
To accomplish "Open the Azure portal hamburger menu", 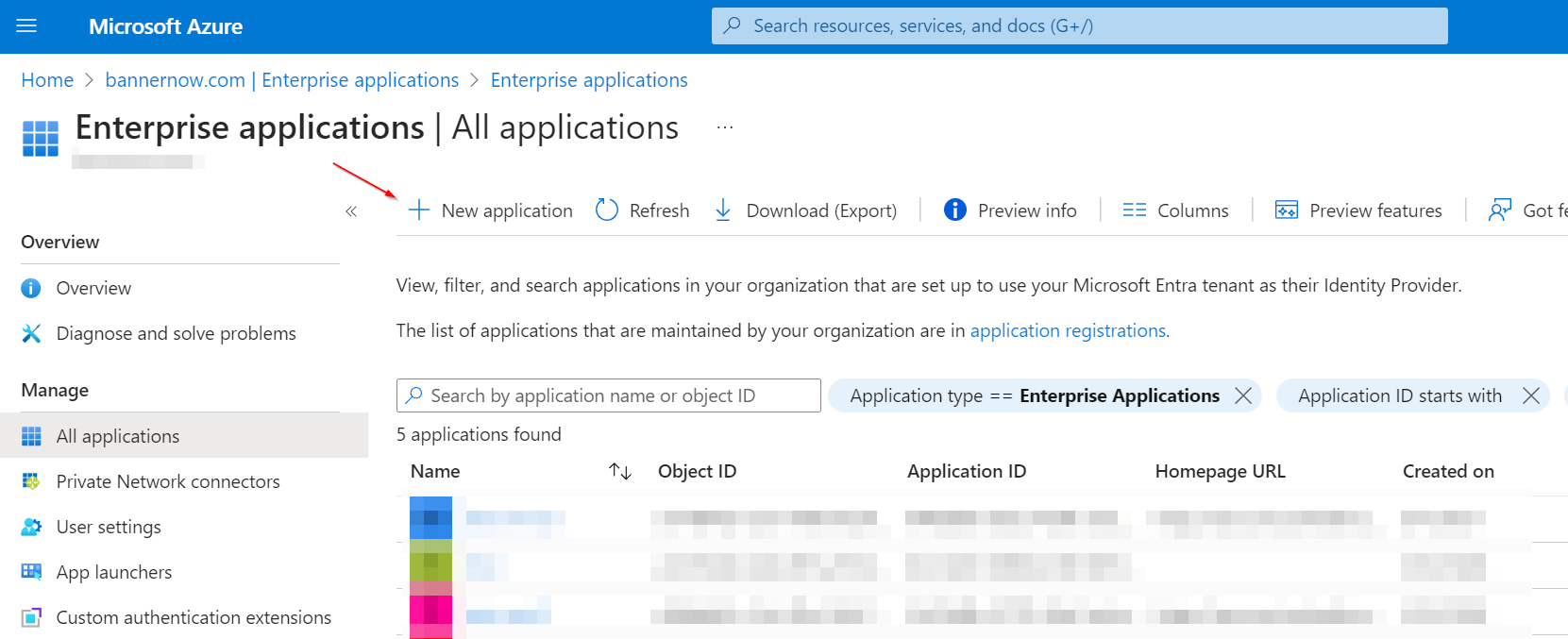I will tap(26, 25).
